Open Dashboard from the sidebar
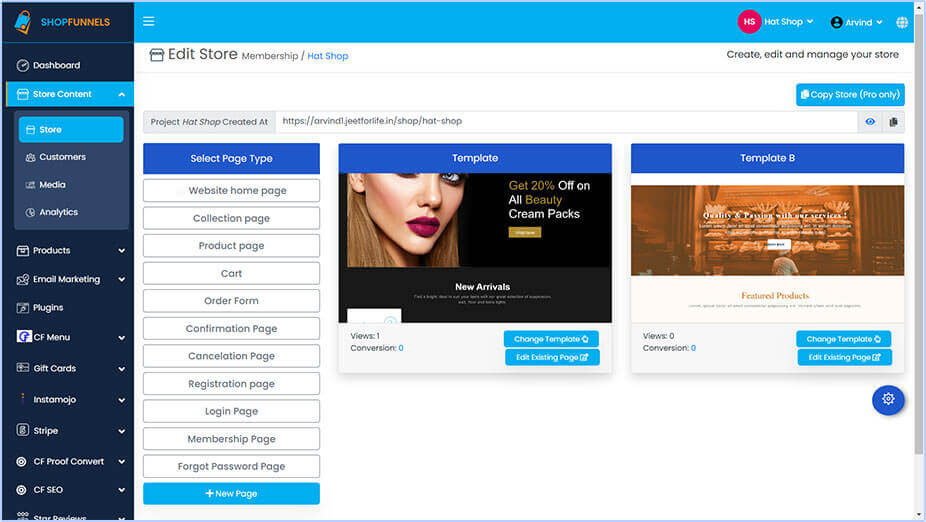Viewport: 926px width, 522px height. (x=56, y=65)
